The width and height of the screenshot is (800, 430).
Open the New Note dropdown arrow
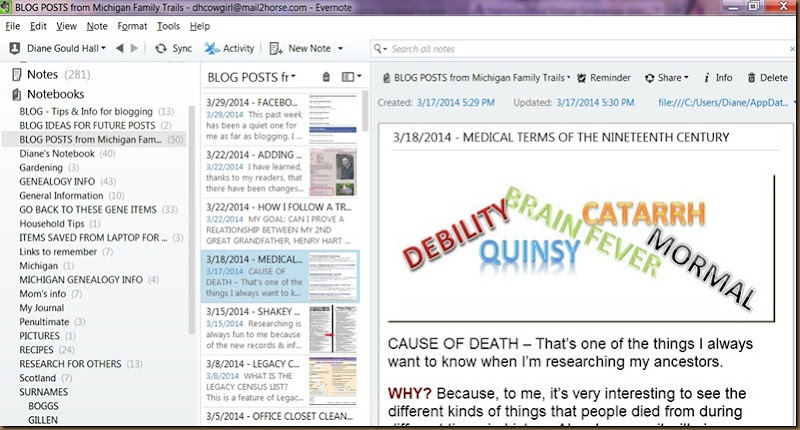pyautogui.click(x=340, y=49)
